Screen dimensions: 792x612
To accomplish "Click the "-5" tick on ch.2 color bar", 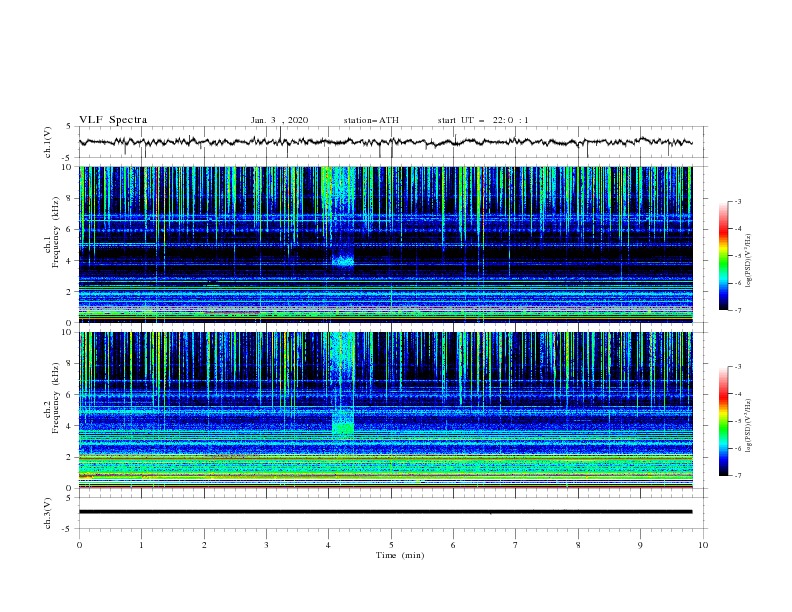I will click(738, 421).
